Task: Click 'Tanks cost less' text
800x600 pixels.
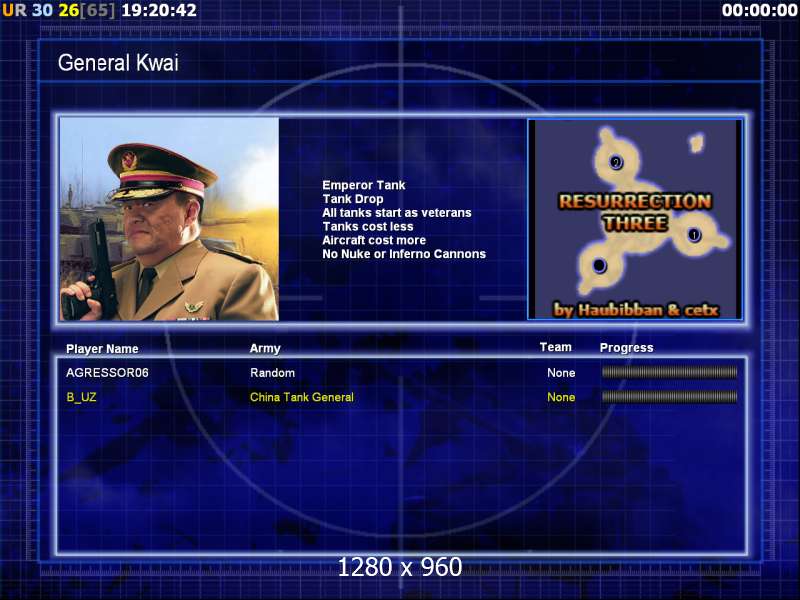Action: [368, 226]
